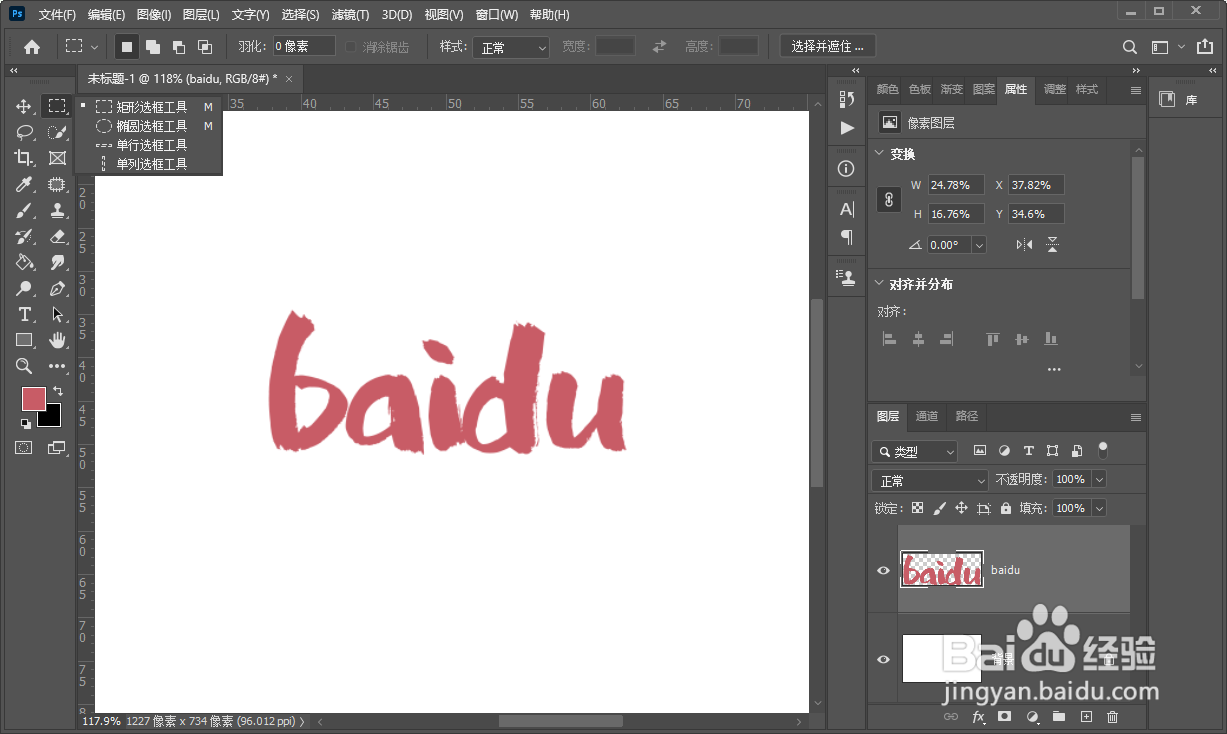
Task: Choose the Clone Stamp tool
Action: (x=57, y=210)
